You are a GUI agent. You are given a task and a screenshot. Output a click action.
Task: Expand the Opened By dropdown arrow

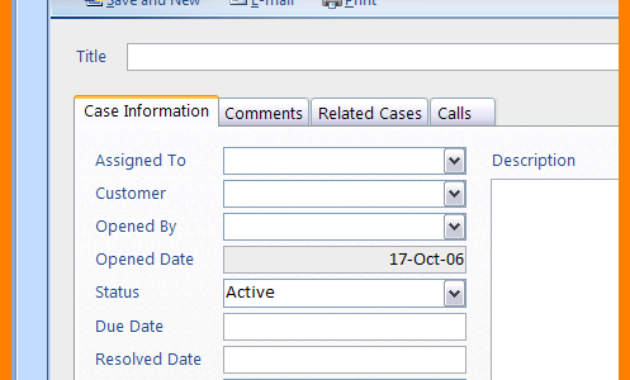coord(454,227)
